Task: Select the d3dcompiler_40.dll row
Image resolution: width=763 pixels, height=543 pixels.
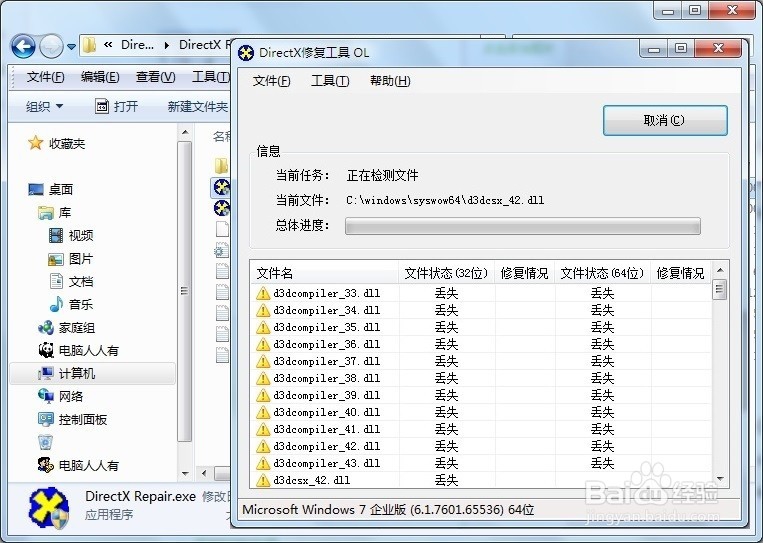Action: pos(481,412)
